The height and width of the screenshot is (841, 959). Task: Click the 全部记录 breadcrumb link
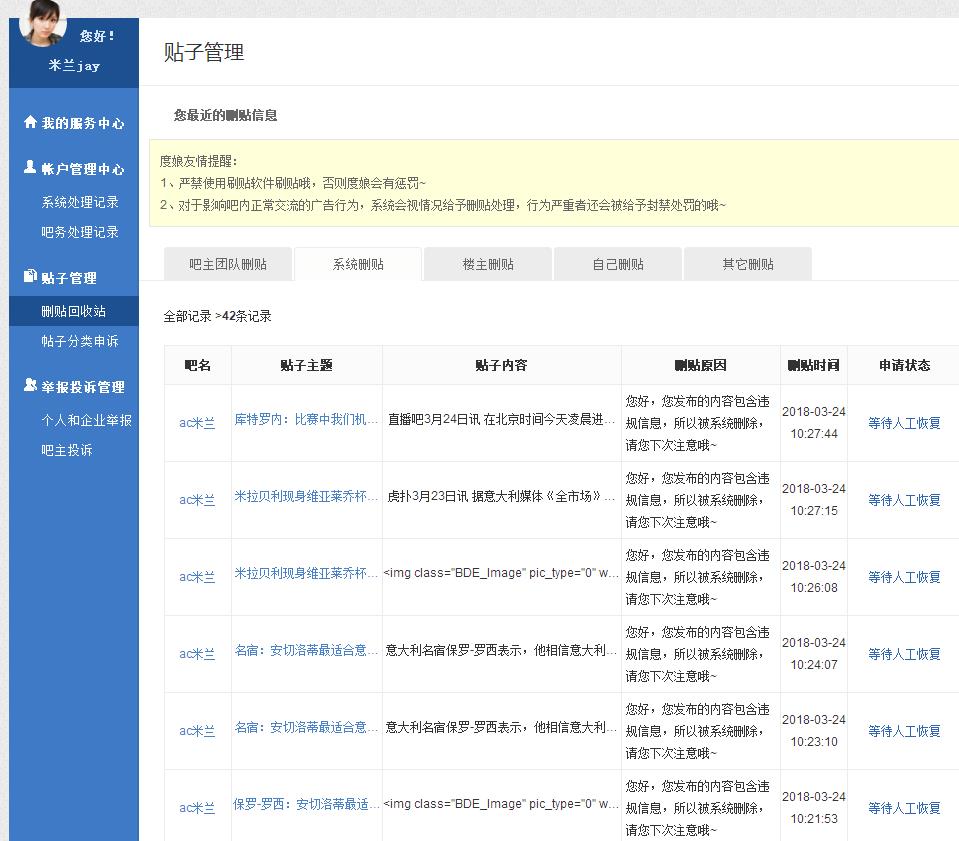pos(187,316)
